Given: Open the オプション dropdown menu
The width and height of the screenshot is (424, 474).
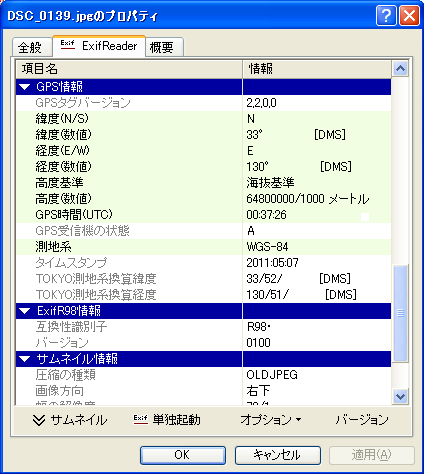Looking at the screenshot, I should [271, 420].
